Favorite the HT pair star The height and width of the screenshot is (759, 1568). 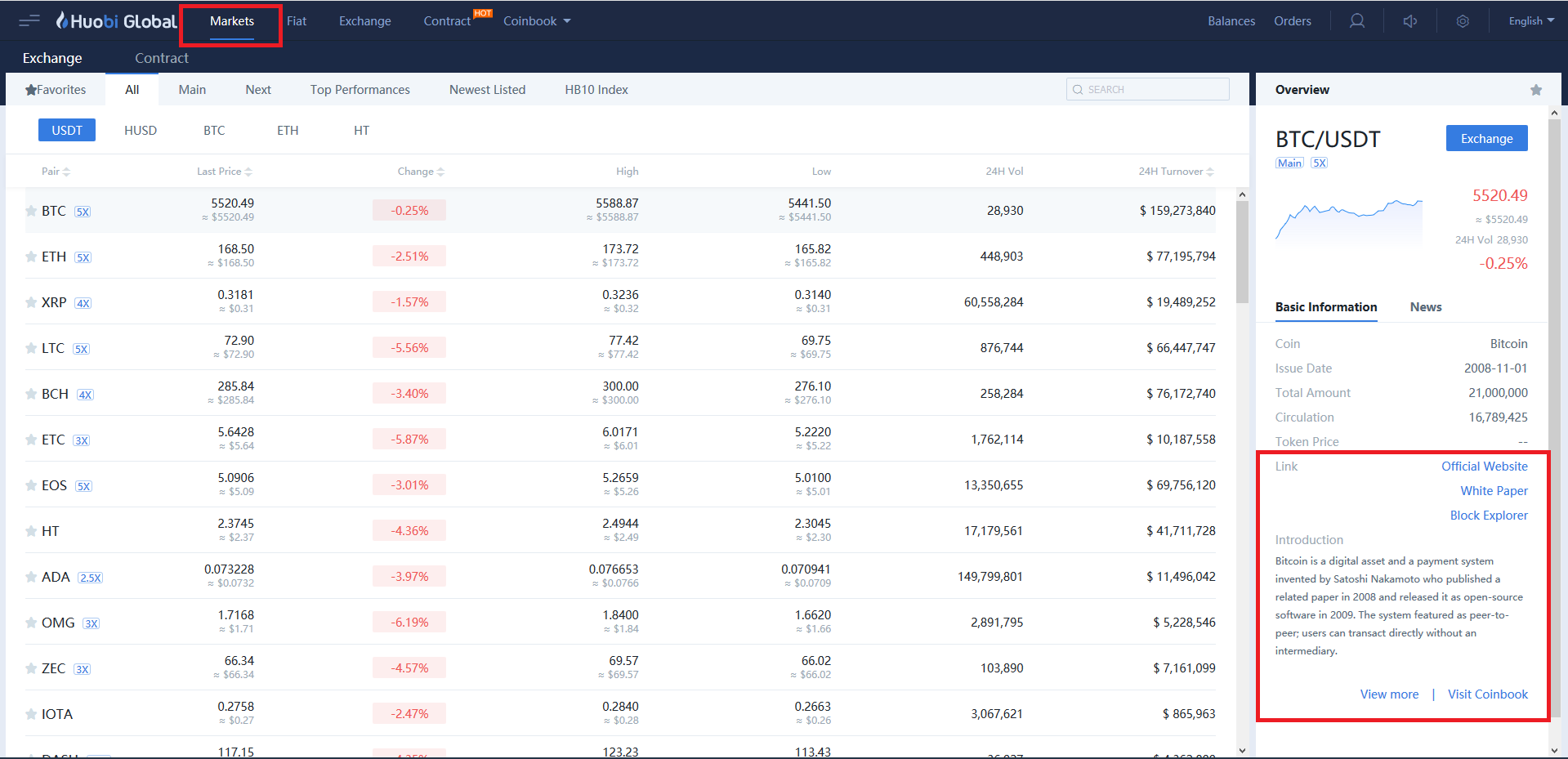pos(31,531)
